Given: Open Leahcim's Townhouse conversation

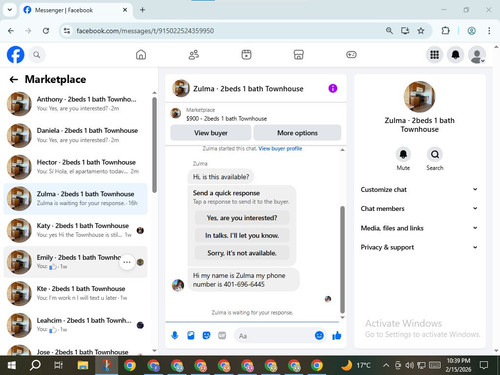Looking at the screenshot, I should coord(75,325).
